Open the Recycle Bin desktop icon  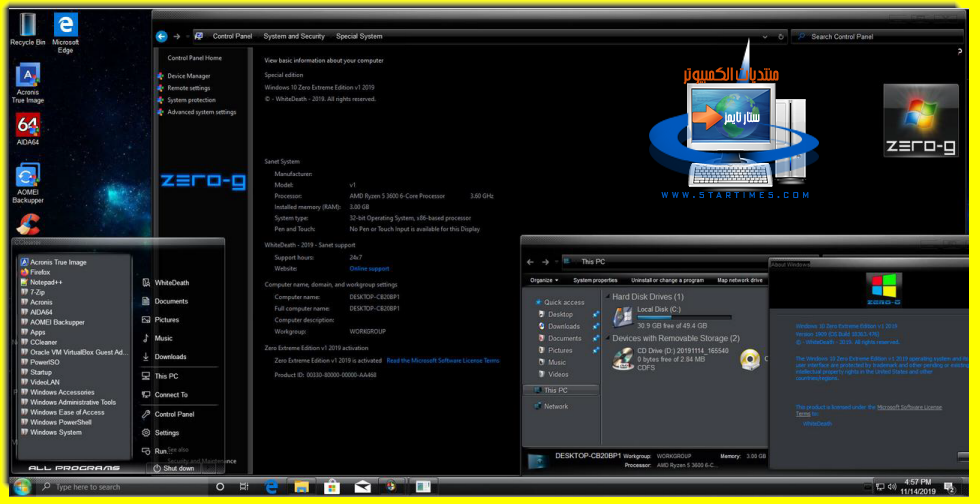(x=28, y=29)
